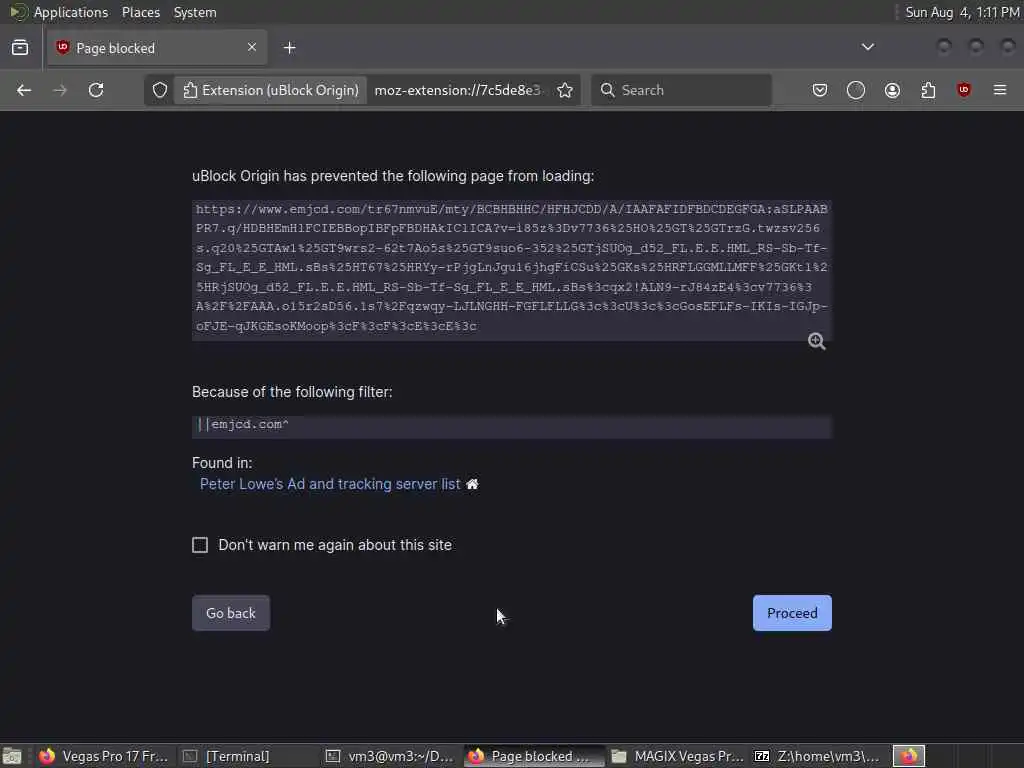
Task: Open Peter Lowe's Ad and tracking server list
Action: pyautogui.click(x=330, y=484)
